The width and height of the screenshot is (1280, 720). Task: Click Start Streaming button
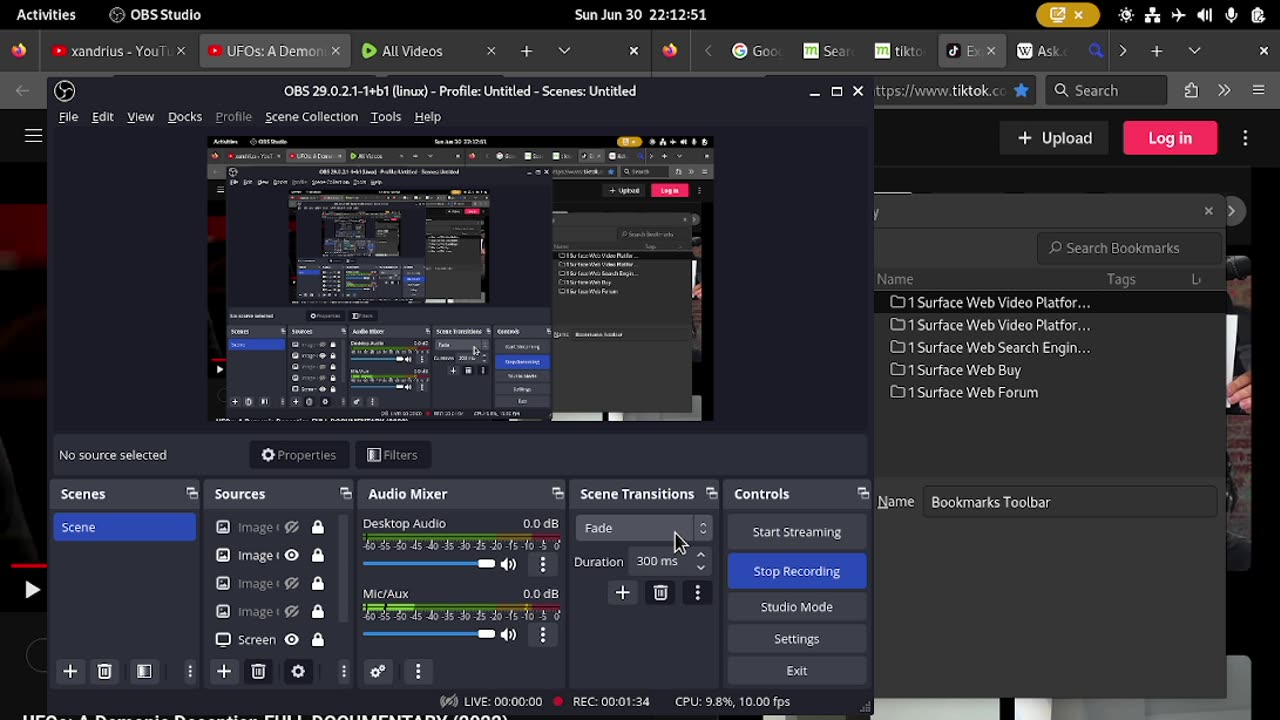pyautogui.click(x=796, y=532)
